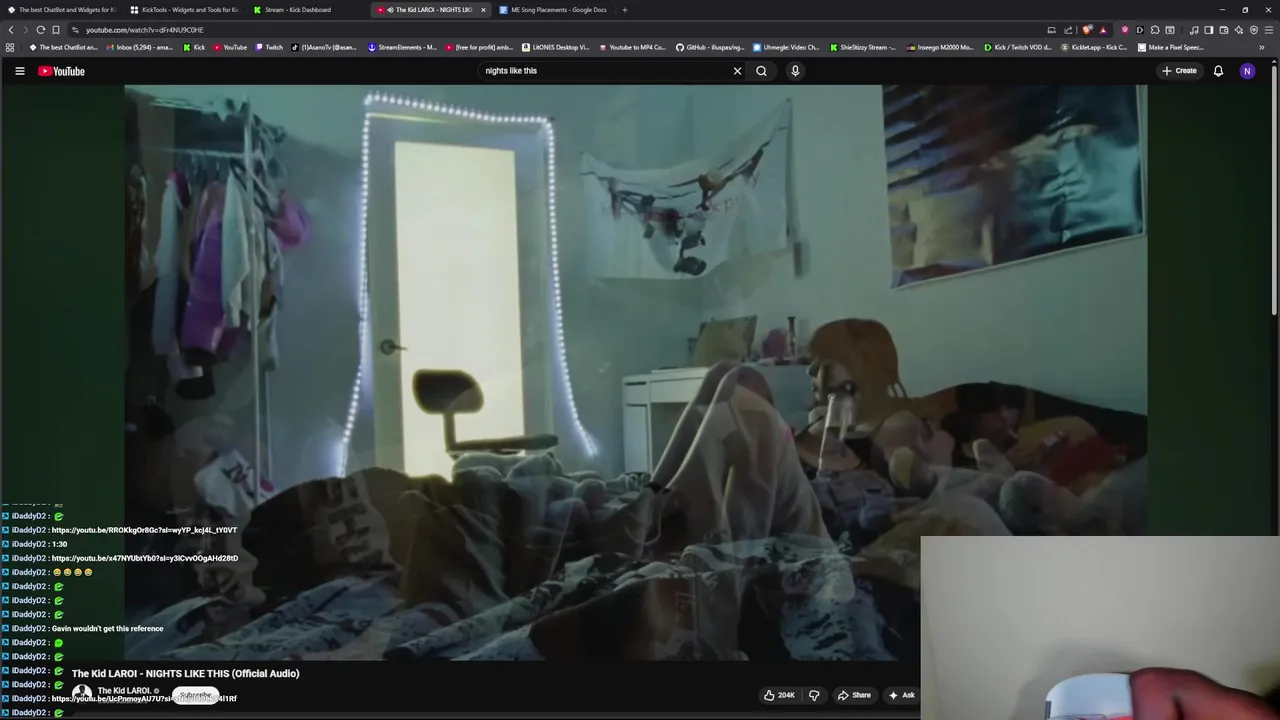The width and height of the screenshot is (1280, 720).
Task: Subscribe to The Kid LAROI channel
Action: click(196, 695)
